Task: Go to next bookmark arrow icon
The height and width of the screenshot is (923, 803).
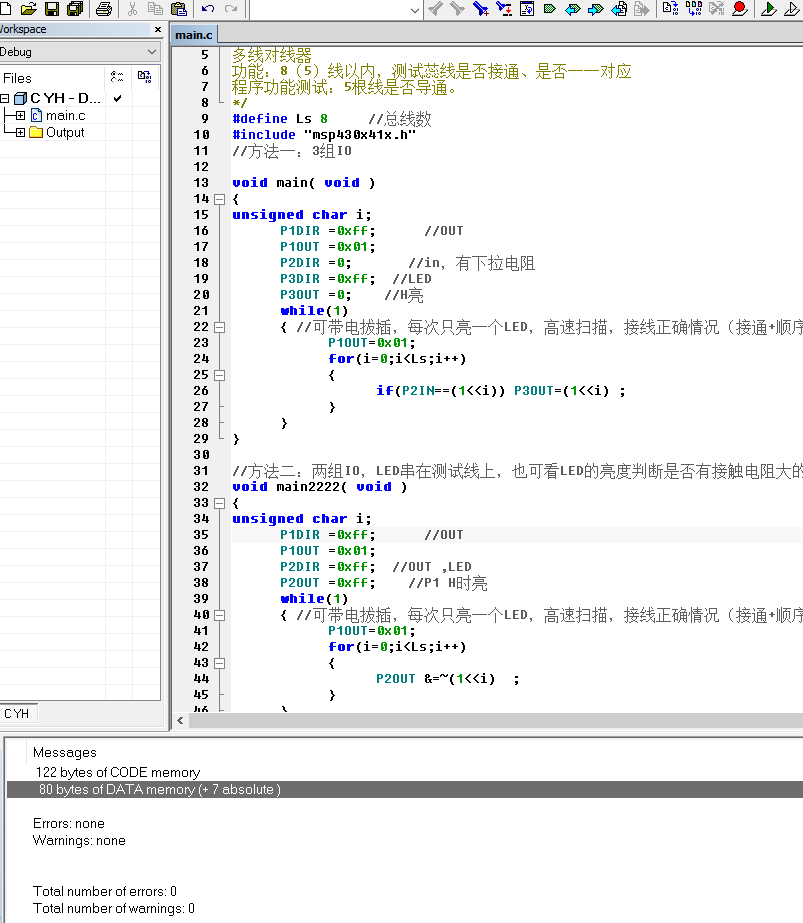Action: click(596, 8)
